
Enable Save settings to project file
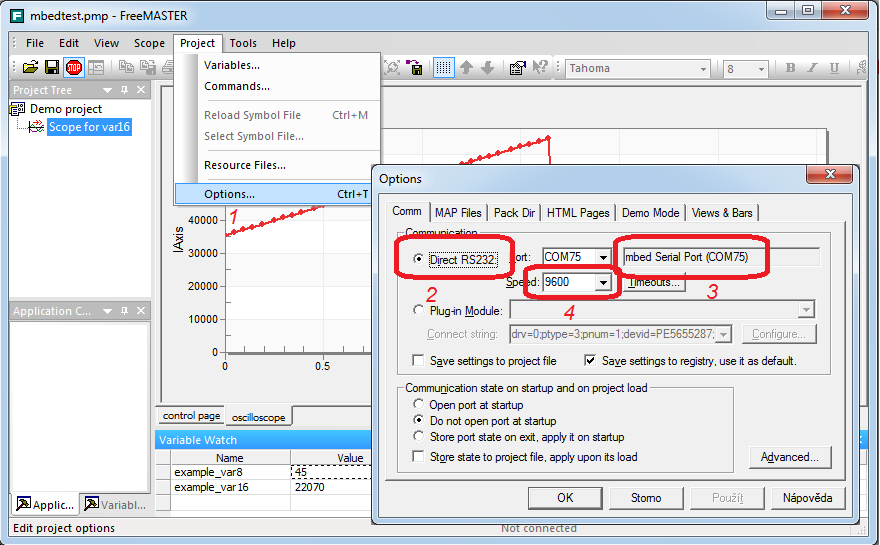(x=419, y=361)
